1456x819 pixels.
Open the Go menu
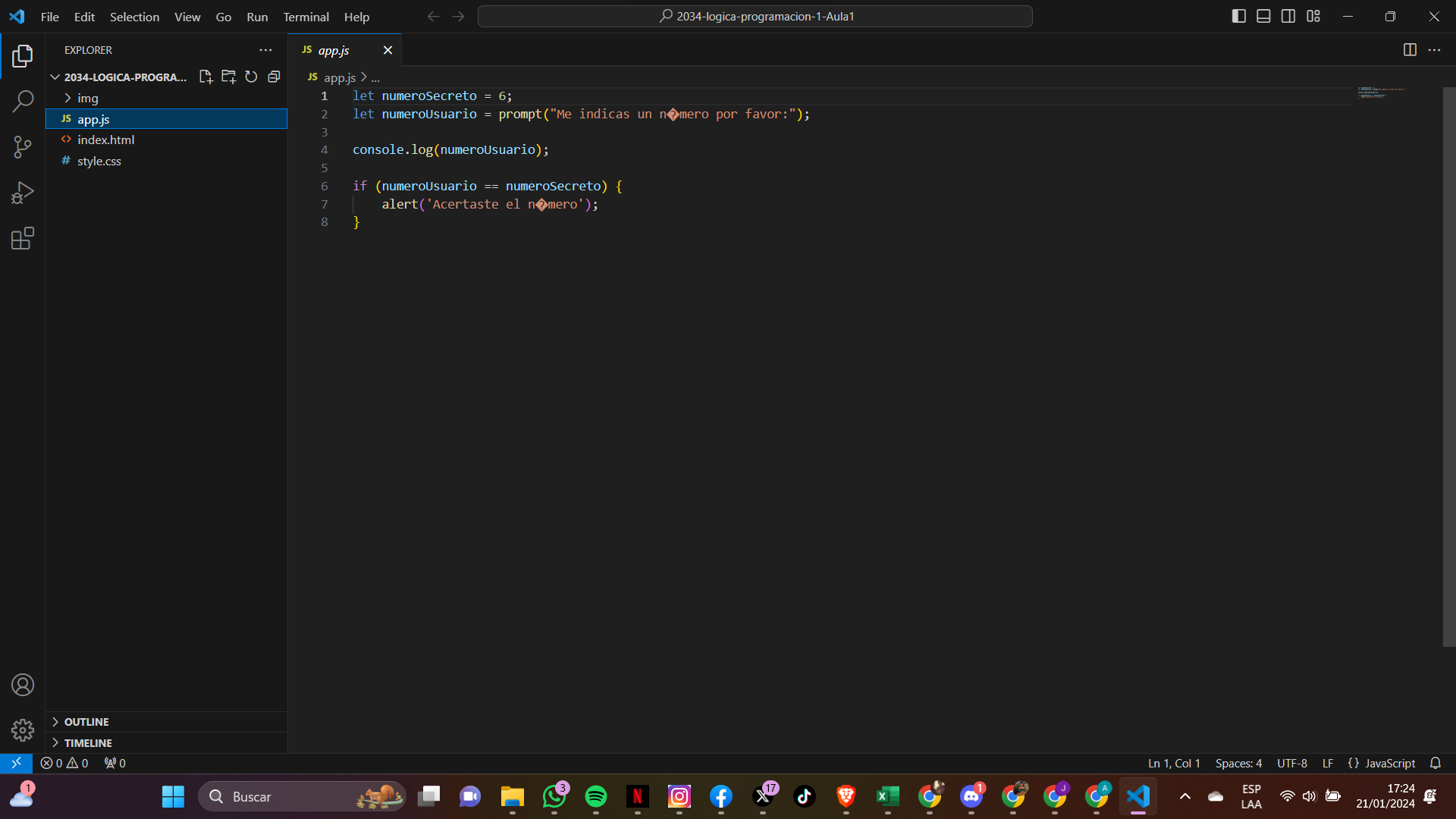(224, 17)
